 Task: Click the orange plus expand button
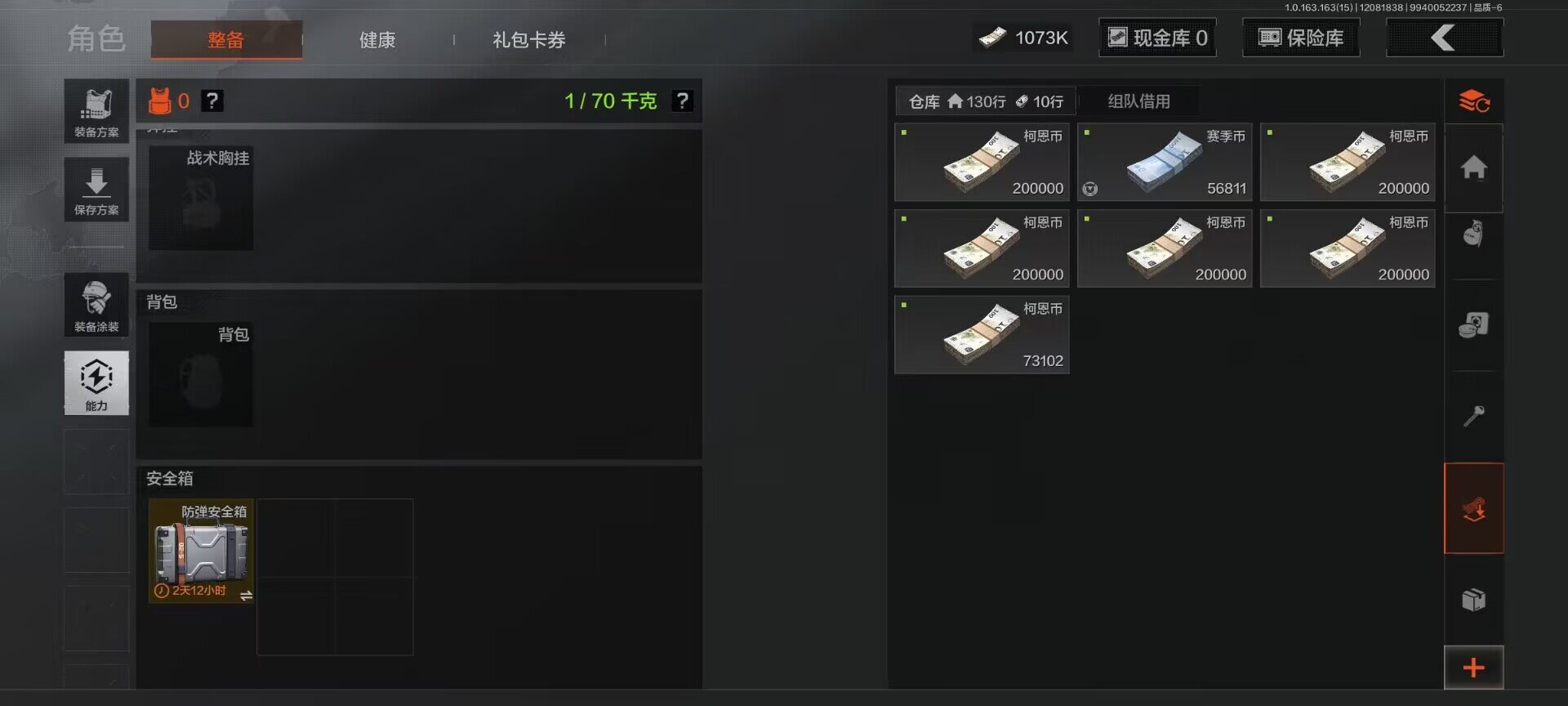click(1474, 668)
